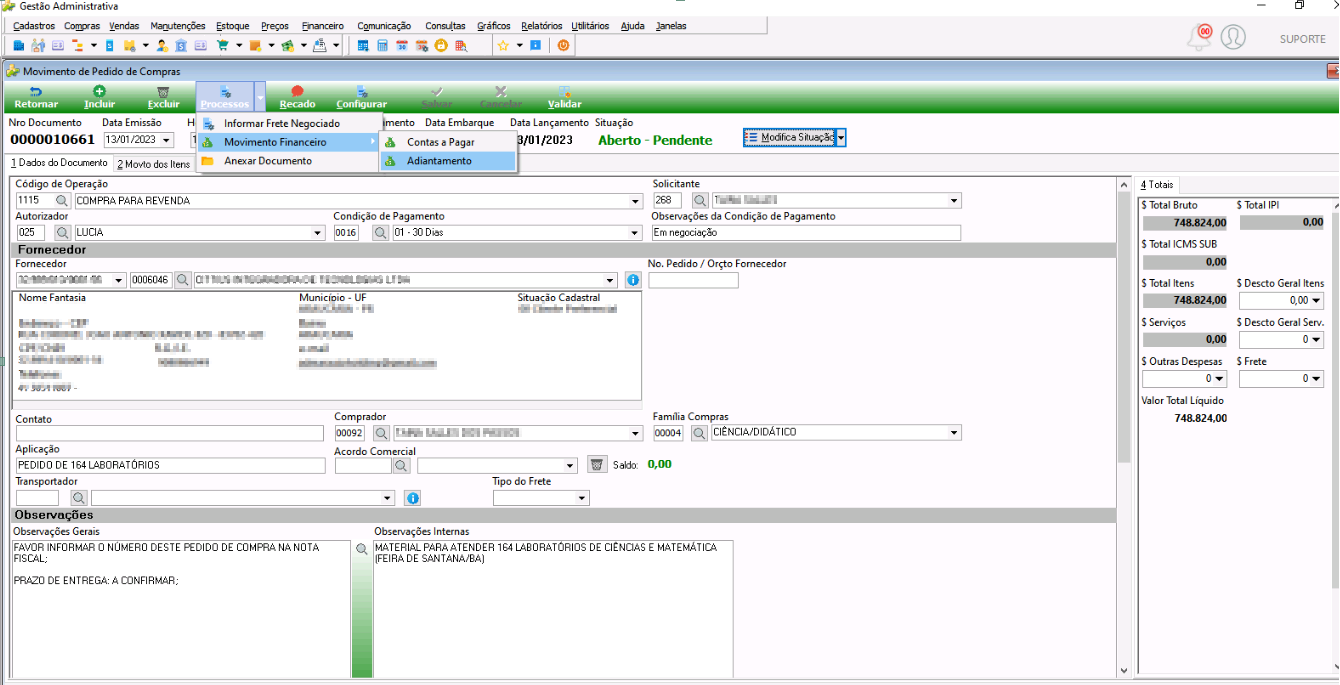Open the notifications bell icon

pos(1198,38)
